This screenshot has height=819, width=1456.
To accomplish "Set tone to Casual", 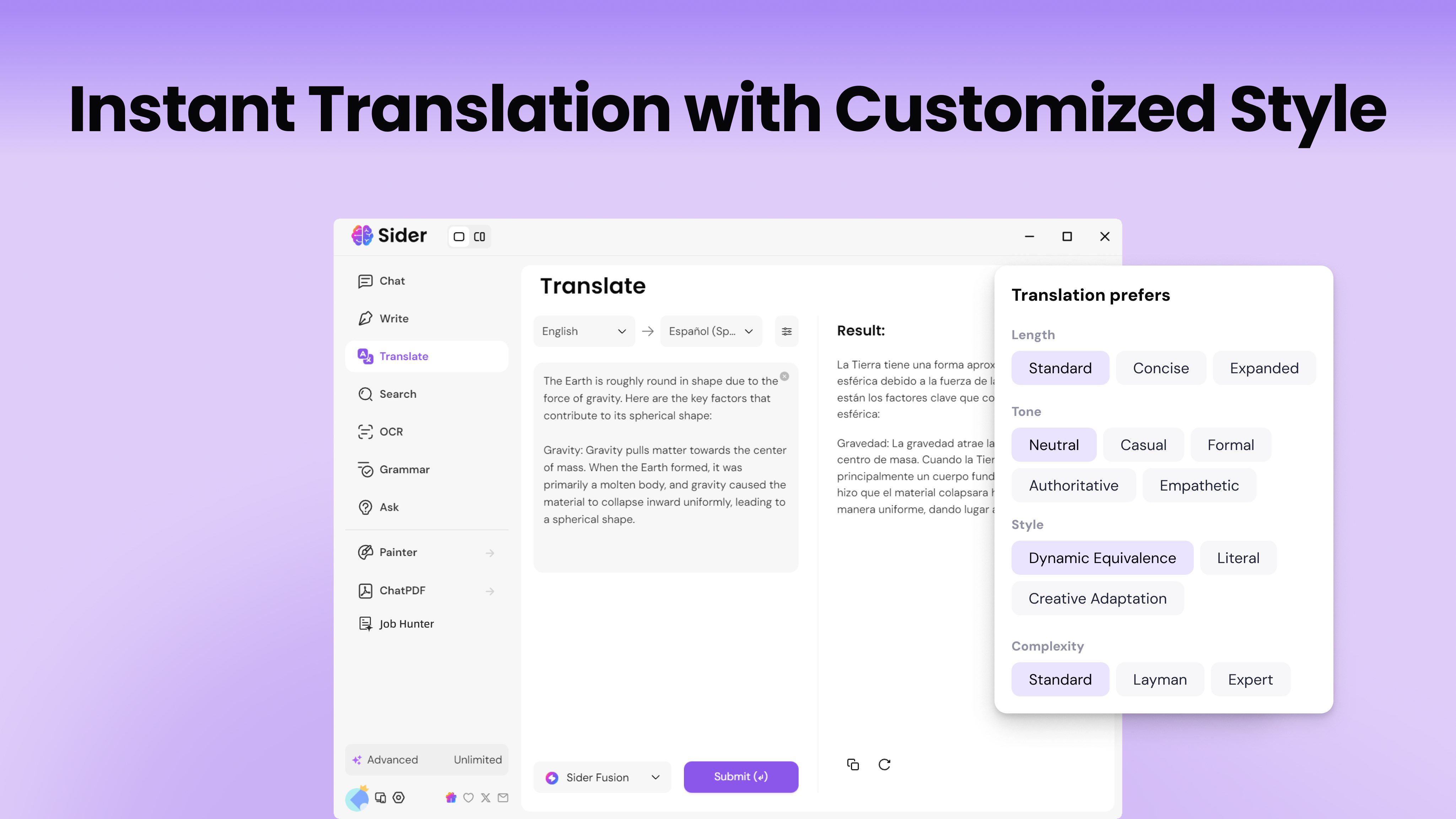I will 1143,445.
